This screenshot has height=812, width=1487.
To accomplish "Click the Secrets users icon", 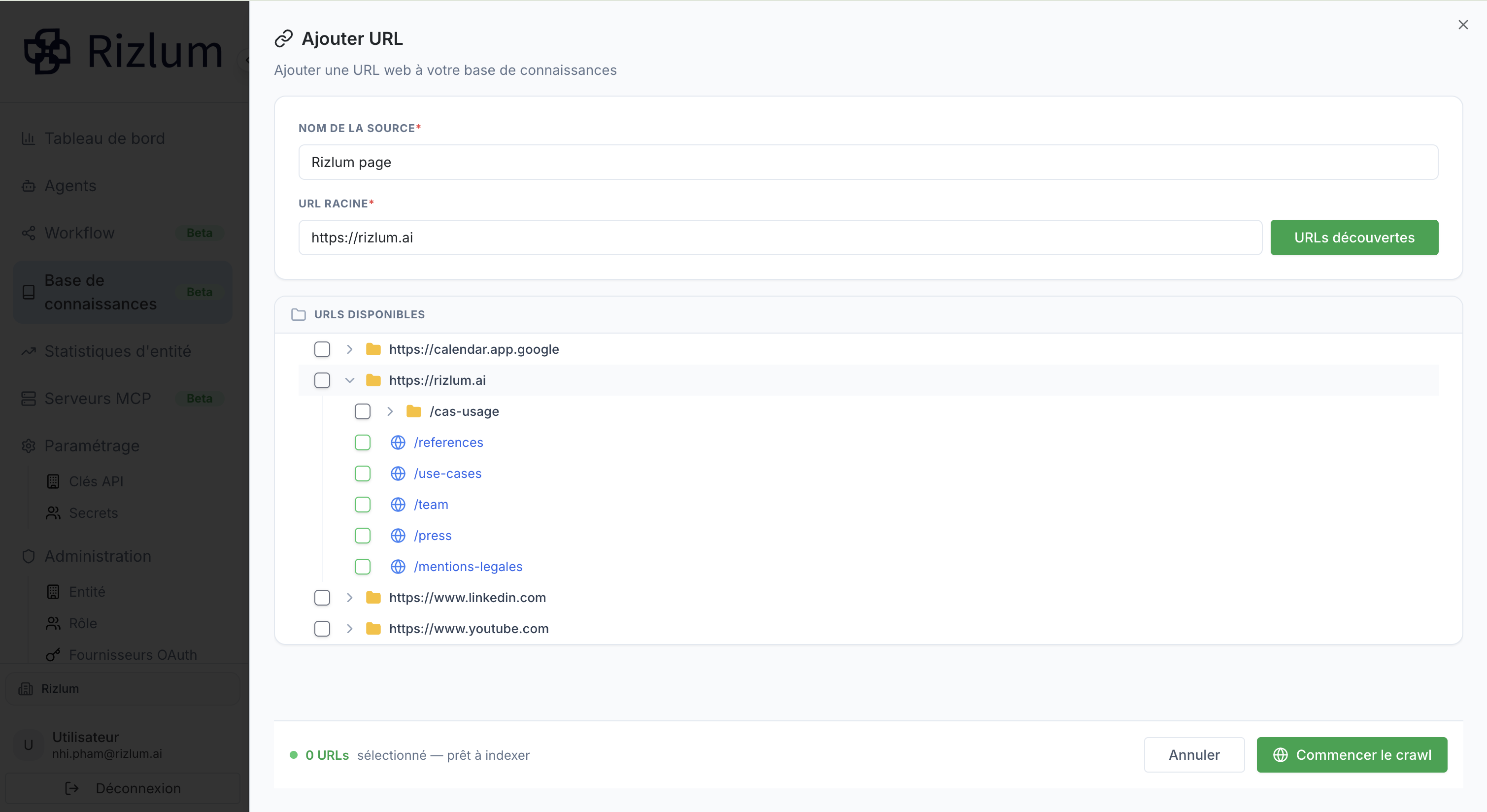I will coord(53,513).
